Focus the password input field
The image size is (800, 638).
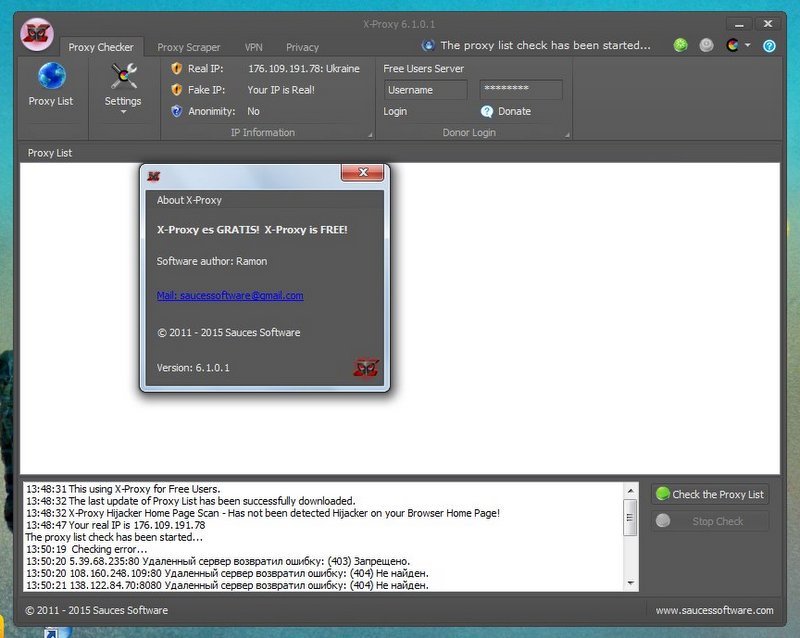click(521, 90)
